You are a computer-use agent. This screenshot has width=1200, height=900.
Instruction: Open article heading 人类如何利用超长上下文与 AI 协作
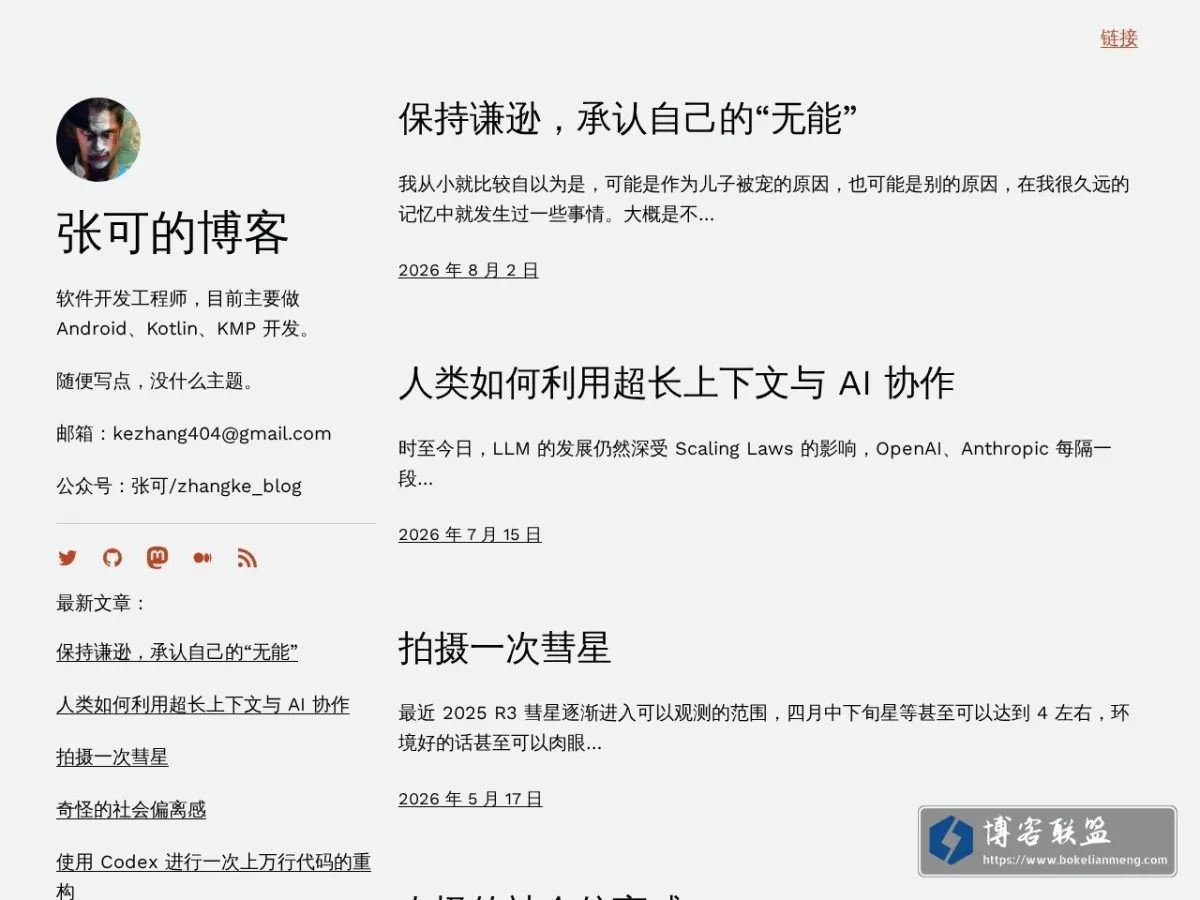click(676, 383)
